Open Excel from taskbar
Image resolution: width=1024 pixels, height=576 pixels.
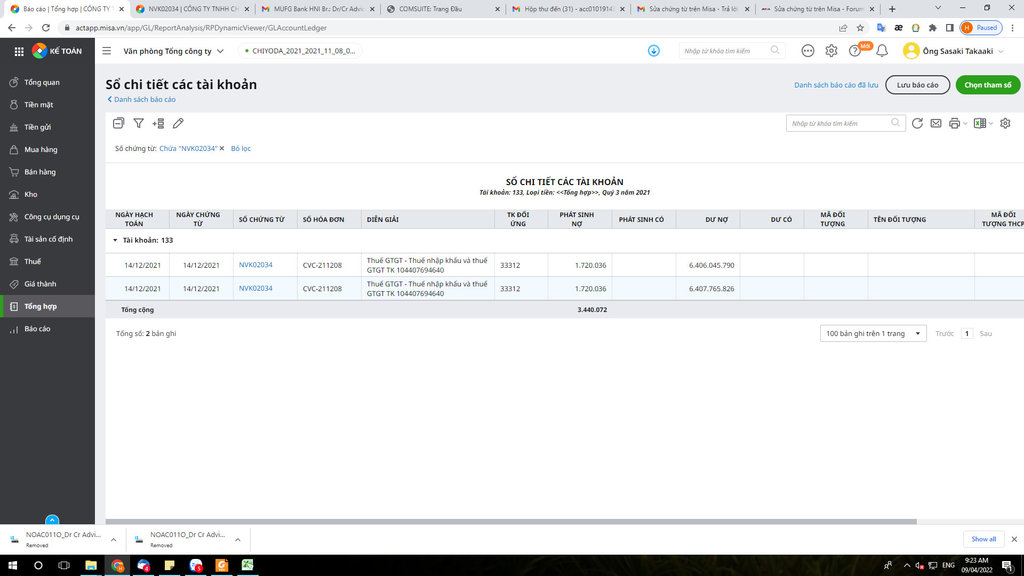248,566
